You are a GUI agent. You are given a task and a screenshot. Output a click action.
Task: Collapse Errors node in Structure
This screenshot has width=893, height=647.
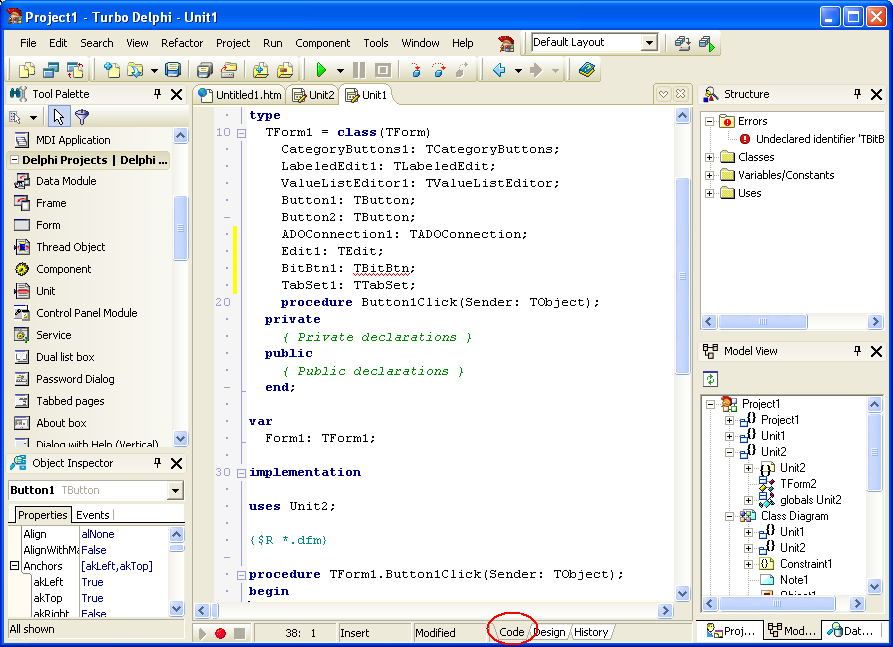pos(709,121)
